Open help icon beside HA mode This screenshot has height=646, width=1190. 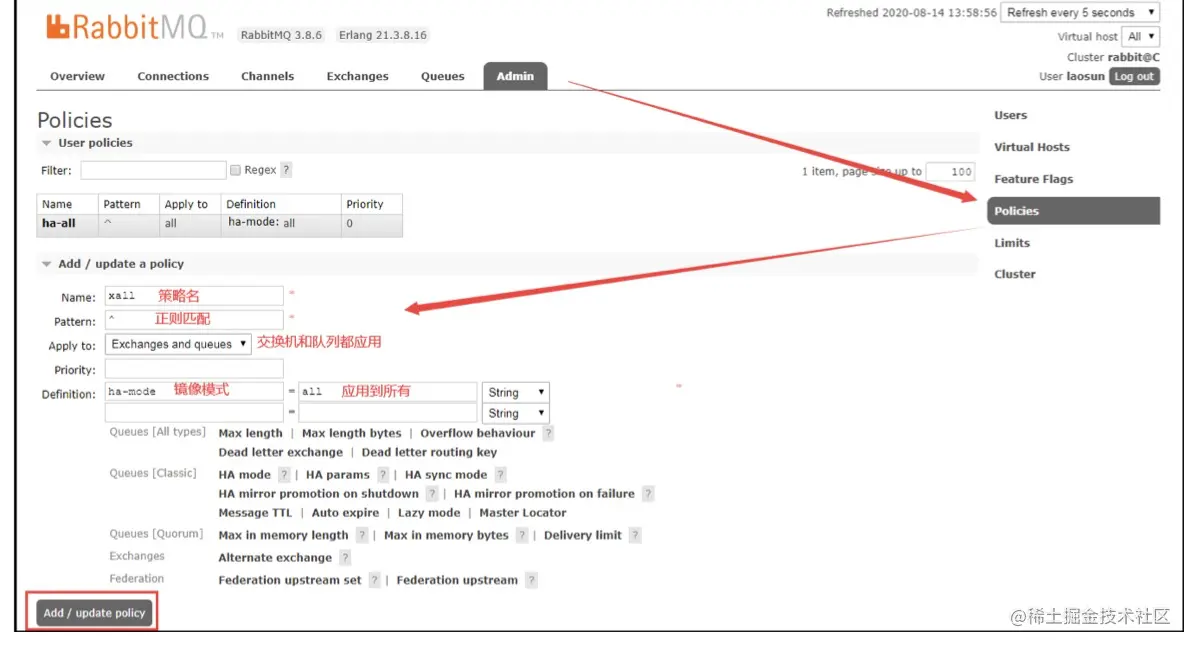284,474
